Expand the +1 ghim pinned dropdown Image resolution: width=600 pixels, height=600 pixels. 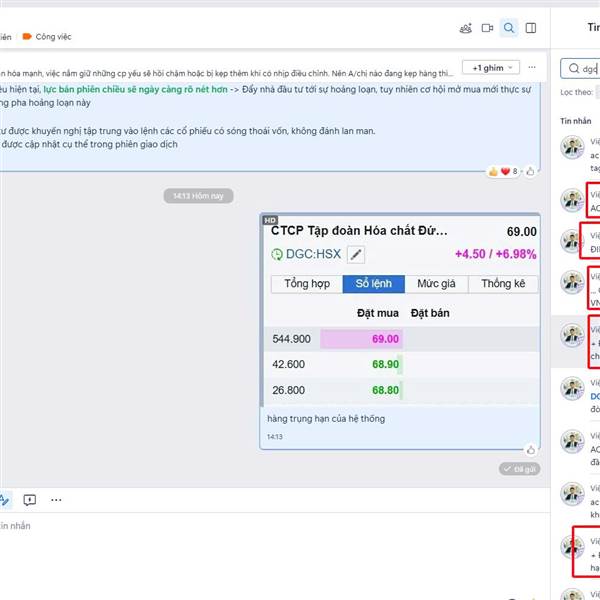pos(491,68)
